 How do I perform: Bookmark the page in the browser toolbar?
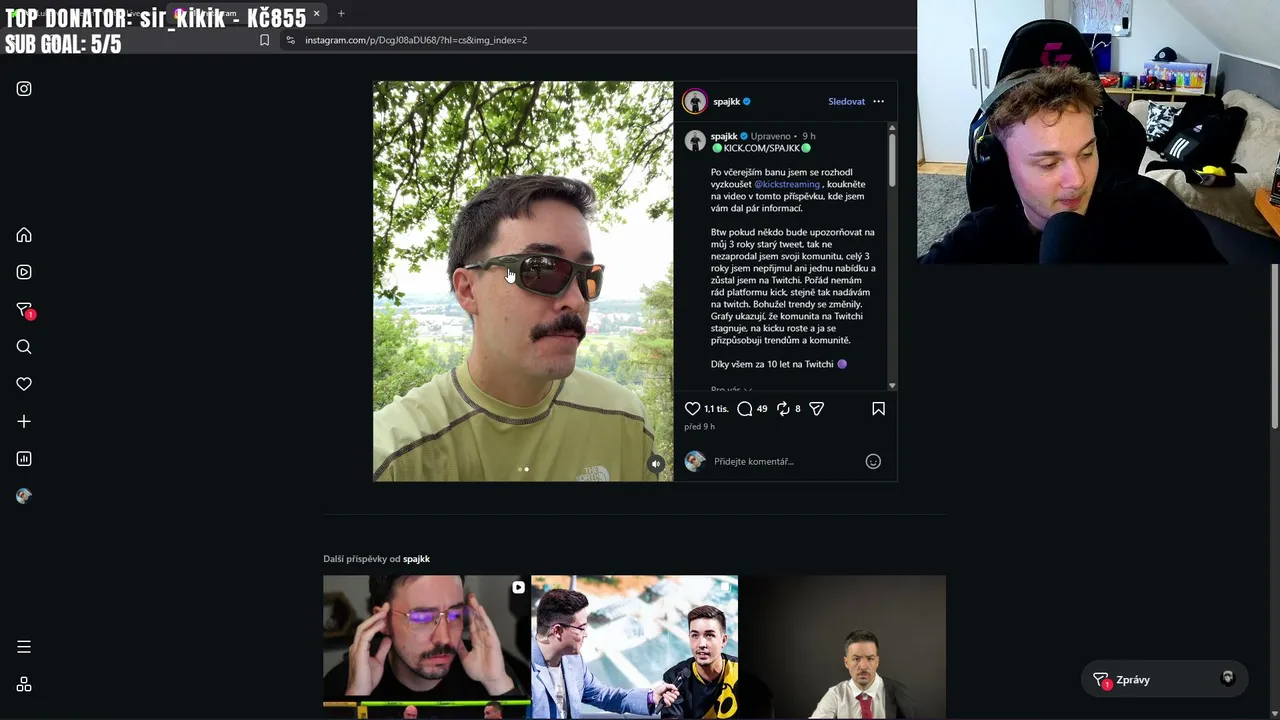pos(264,40)
